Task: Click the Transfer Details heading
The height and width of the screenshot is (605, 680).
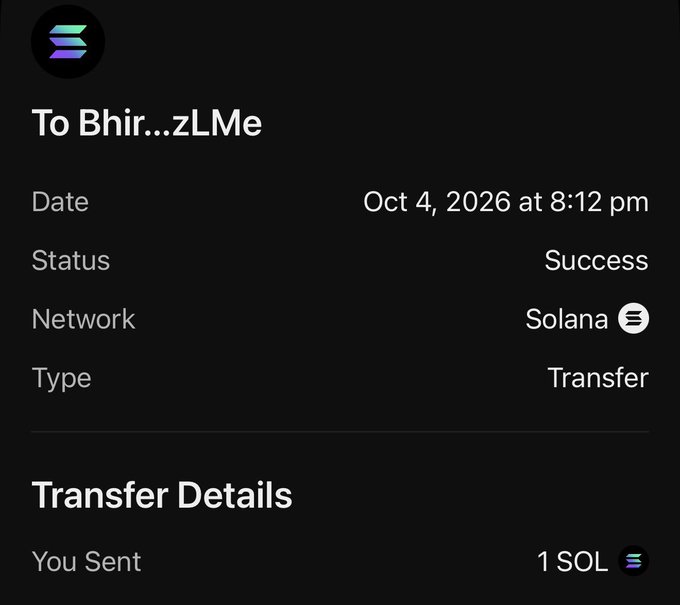Action: pos(162,495)
